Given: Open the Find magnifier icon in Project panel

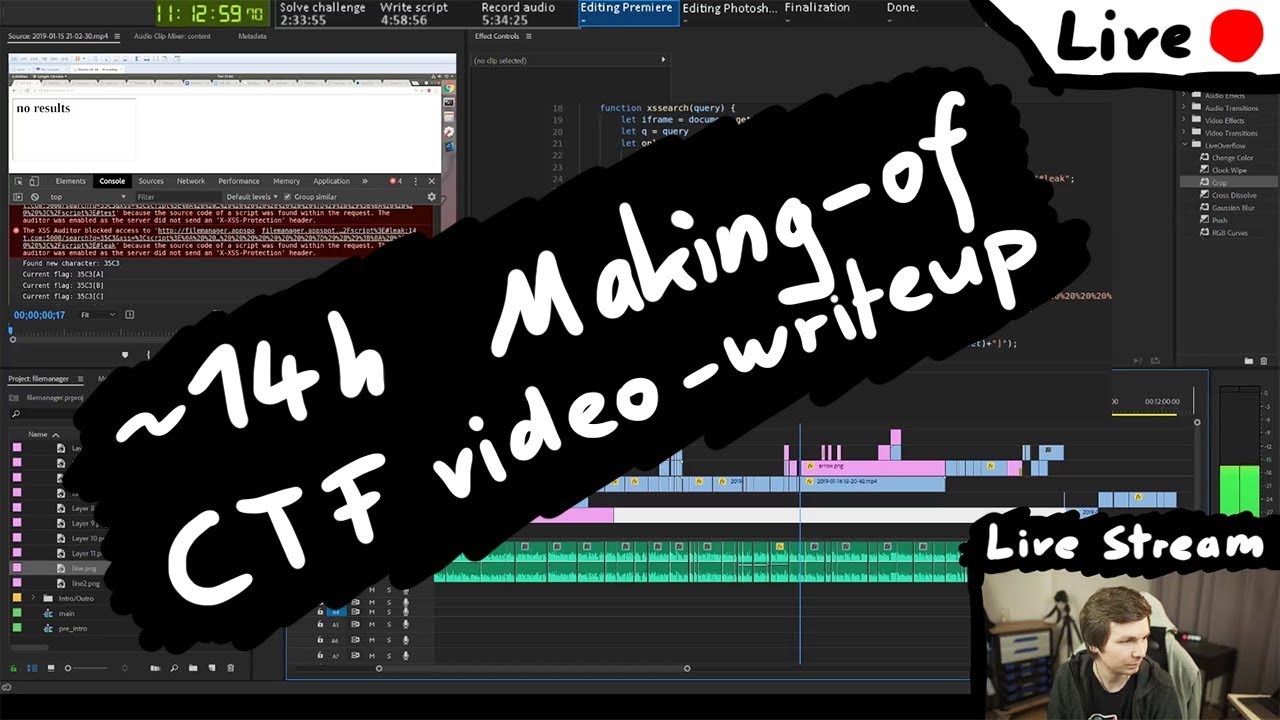Looking at the screenshot, I should click(x=174, y=667).
